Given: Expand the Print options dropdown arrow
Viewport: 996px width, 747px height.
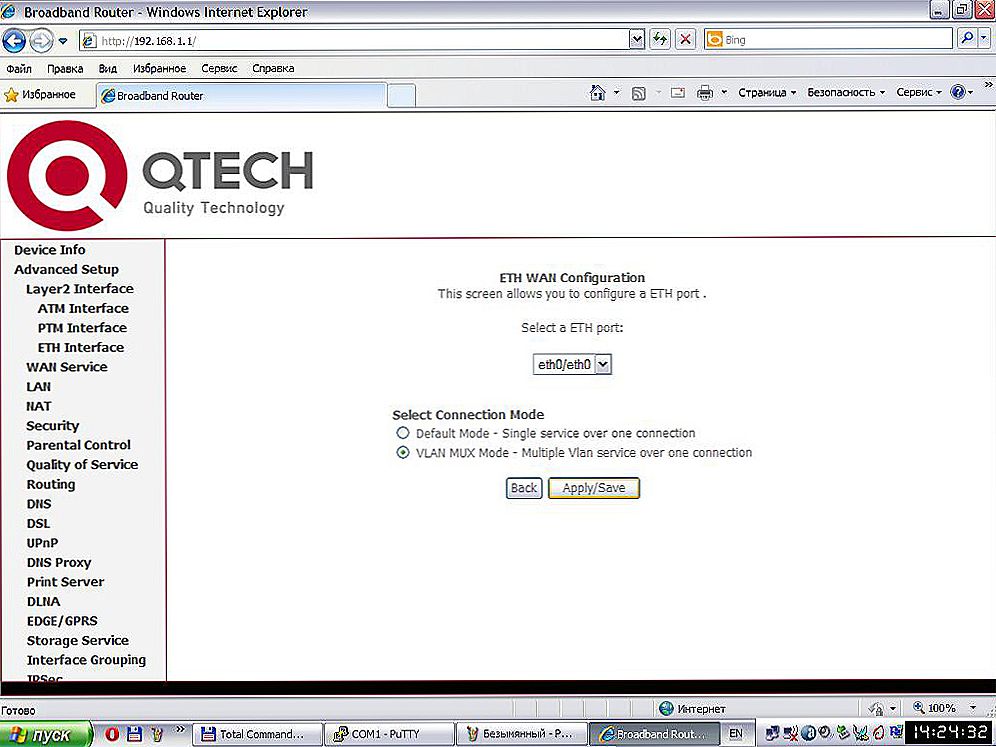Looking at the screenshot, I should coord(724,93).
